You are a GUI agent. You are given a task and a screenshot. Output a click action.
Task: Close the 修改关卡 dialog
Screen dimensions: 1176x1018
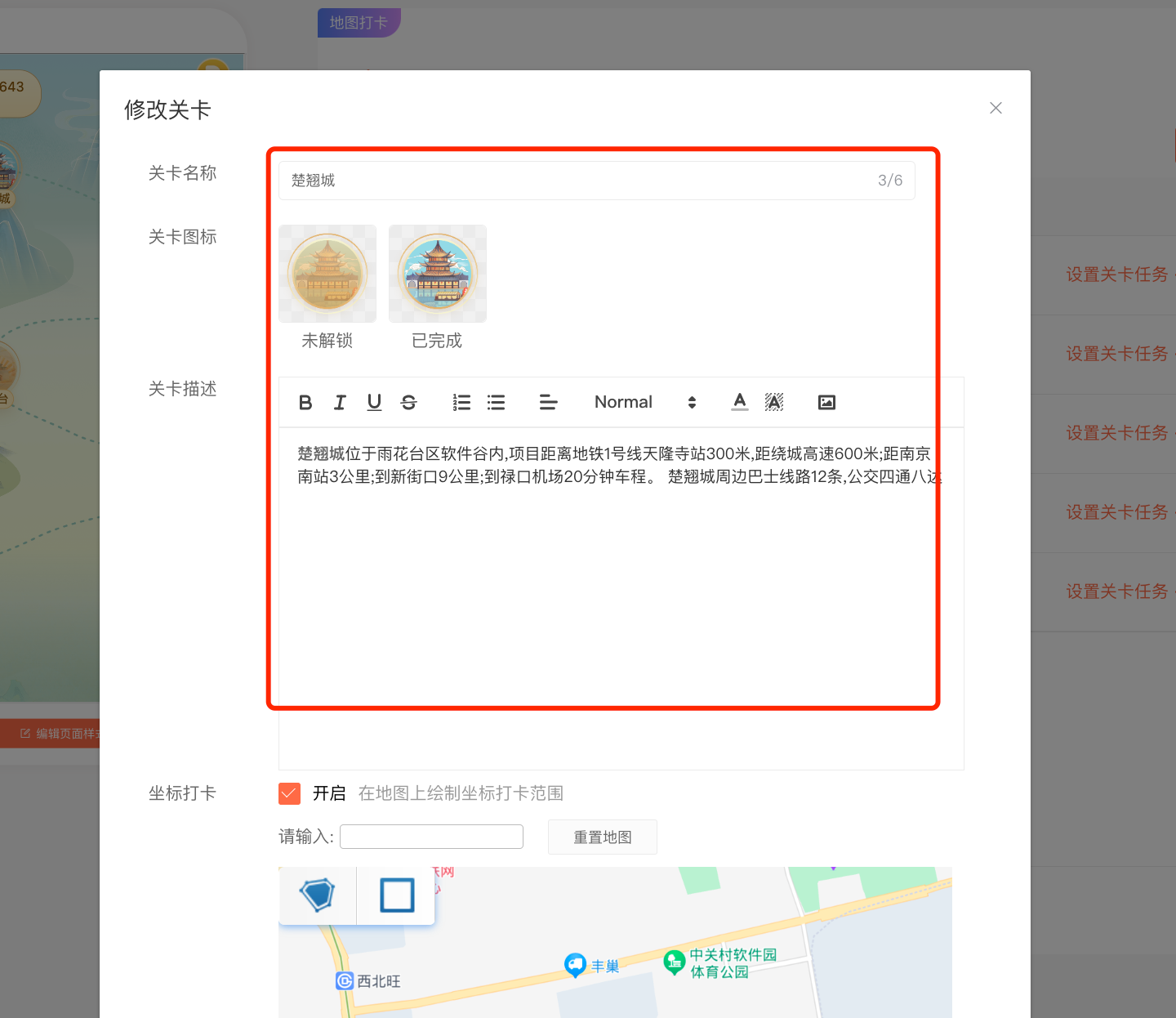tap(996, 108)
